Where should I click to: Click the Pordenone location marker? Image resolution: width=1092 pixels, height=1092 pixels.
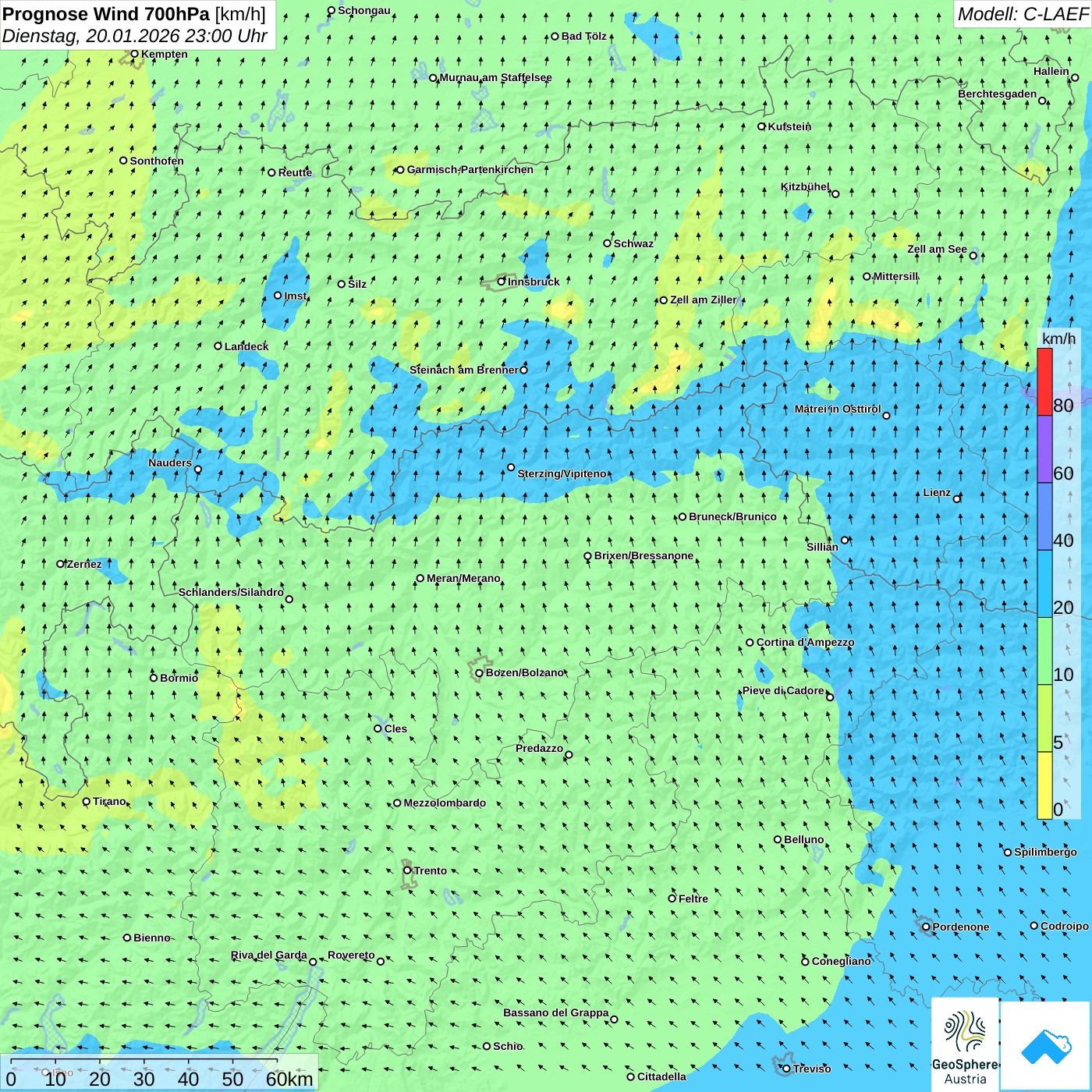pyautogui.click(x=926, y=927)
